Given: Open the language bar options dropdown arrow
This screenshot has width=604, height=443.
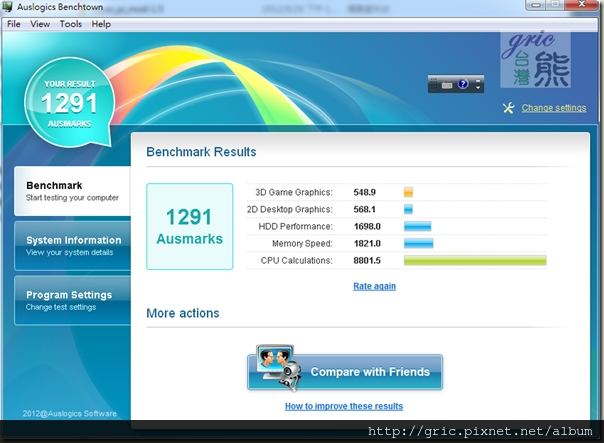Looking at the screenshot, I should point(478,88).
